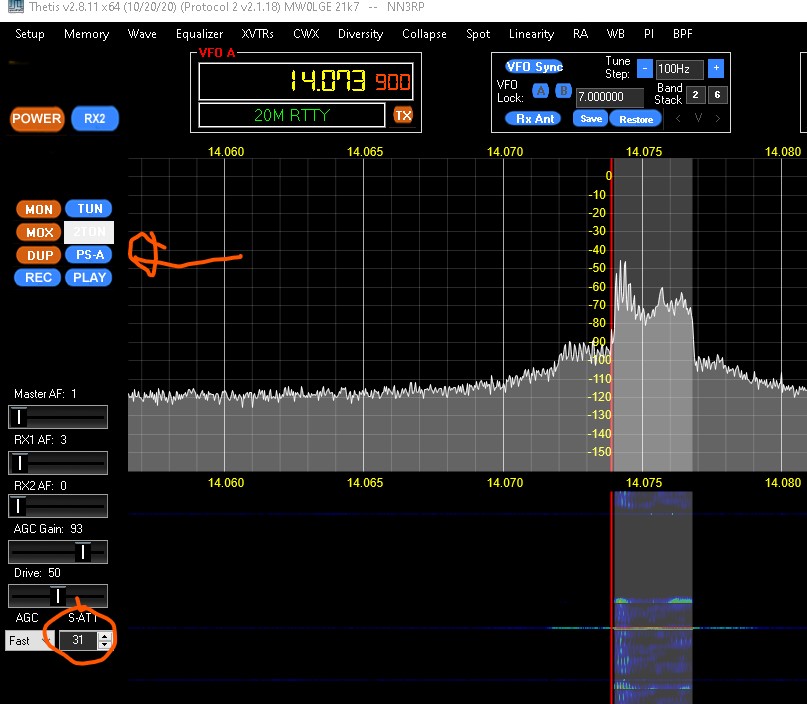The width and height of the screenshot is (807, 704).
Task: Click the 100Hz tune step field
Action: click(679, 69)
